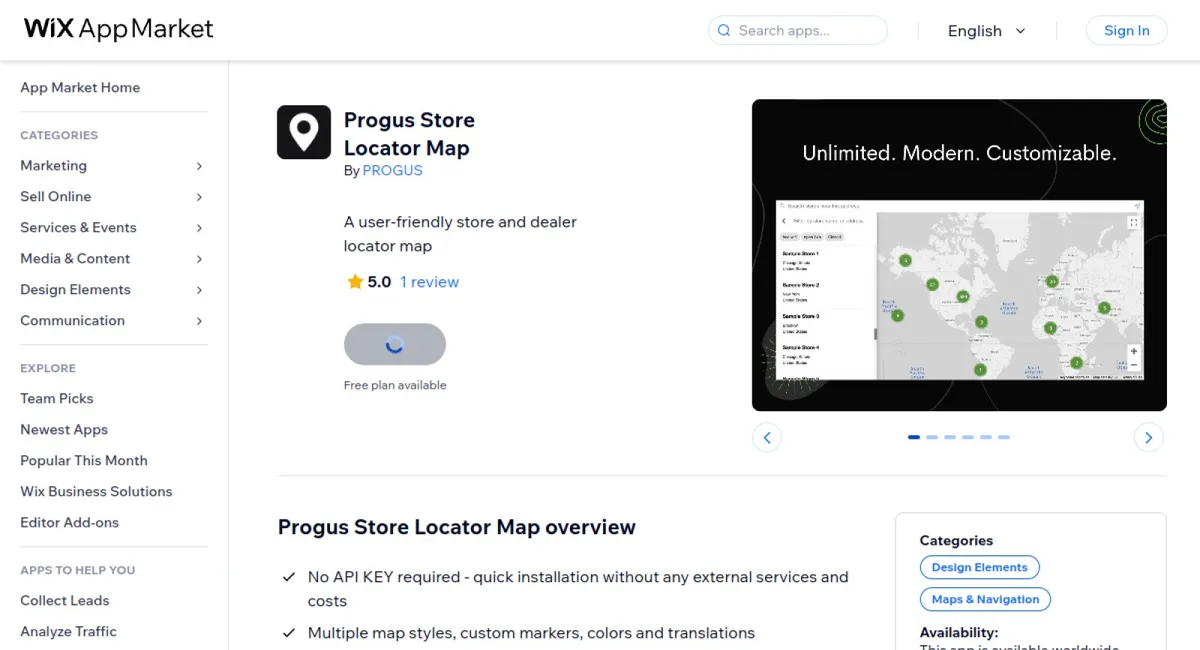Image resolution: width=1200 pixels, height=650 pixels.
Task: Click the Wix App Market logo
Action: click(119, 29)
